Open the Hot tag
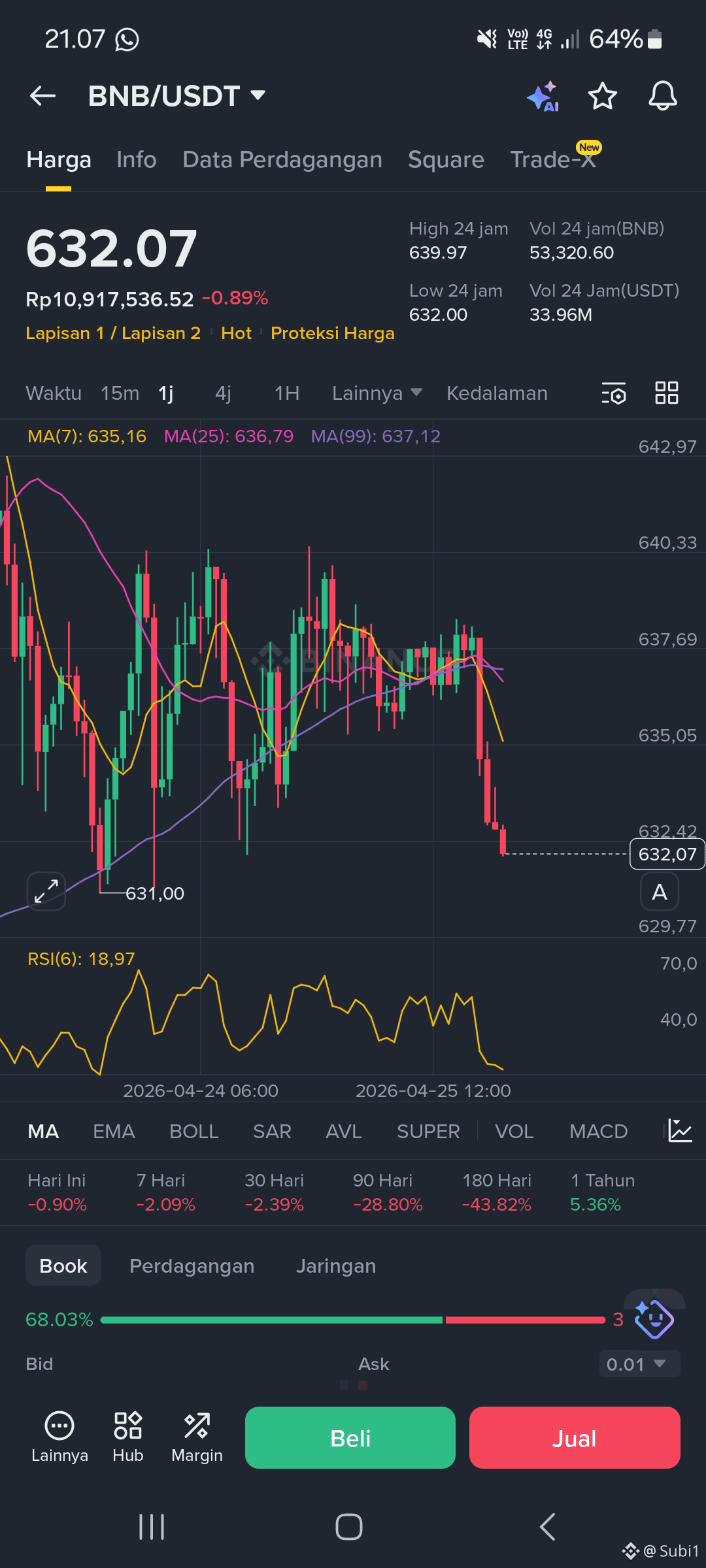The image size is (706, 1568). click(x=236, y=333)
